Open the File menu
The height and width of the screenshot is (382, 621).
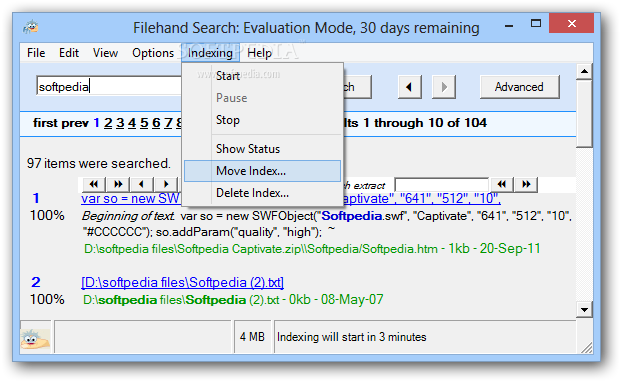36,53
